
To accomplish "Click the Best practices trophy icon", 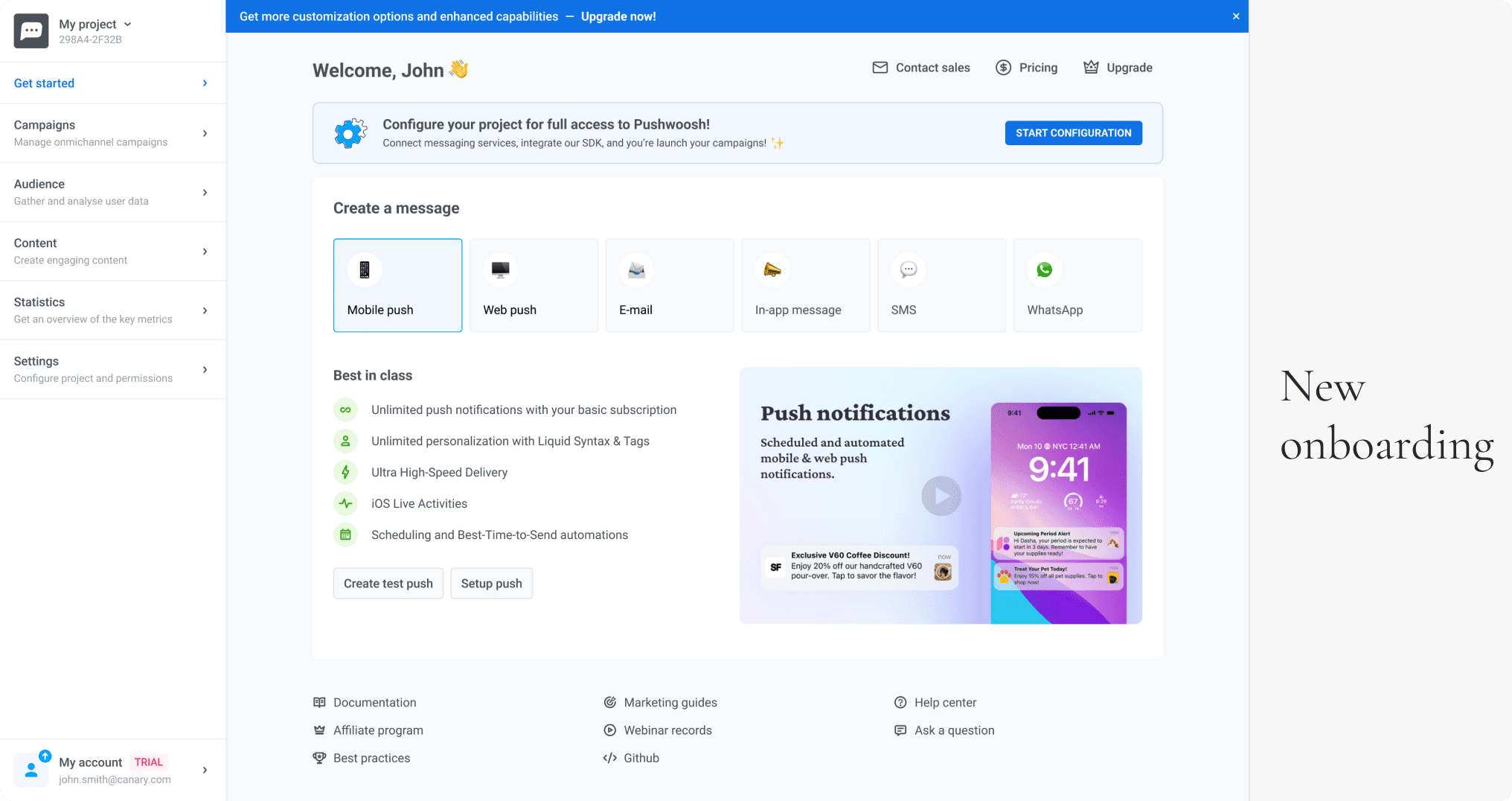I will pos(319,758).
